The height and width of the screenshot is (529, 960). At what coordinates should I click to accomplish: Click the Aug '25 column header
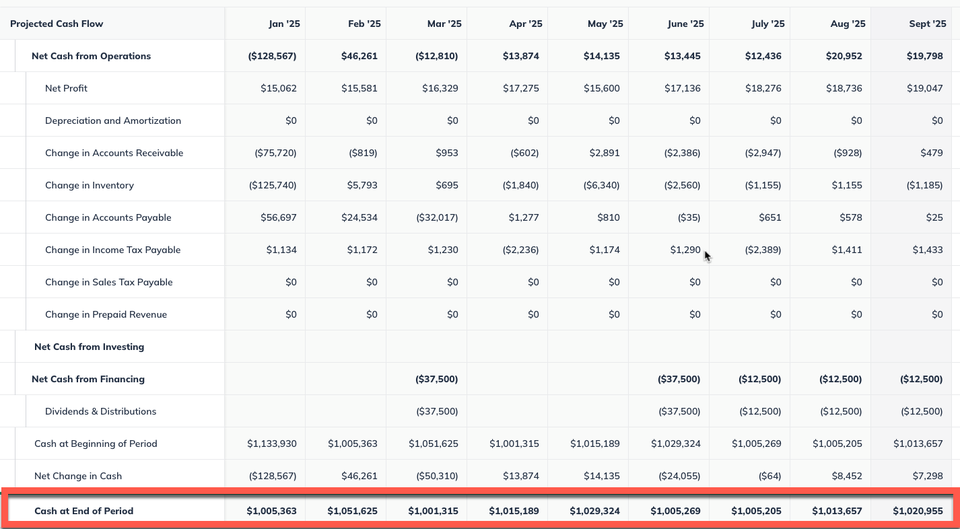click(849, 24)
